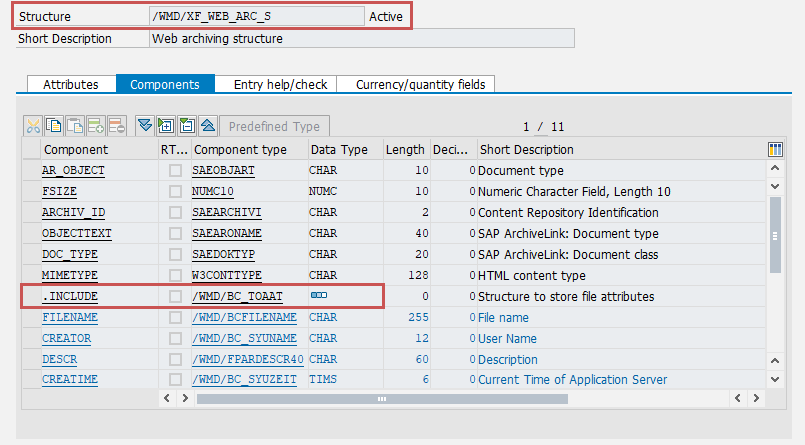Image resolution: width=805 pixels, height=445 pixels.
Task: Open the /WMD/BC_TOAAT component type link
Action: point(237,296)
